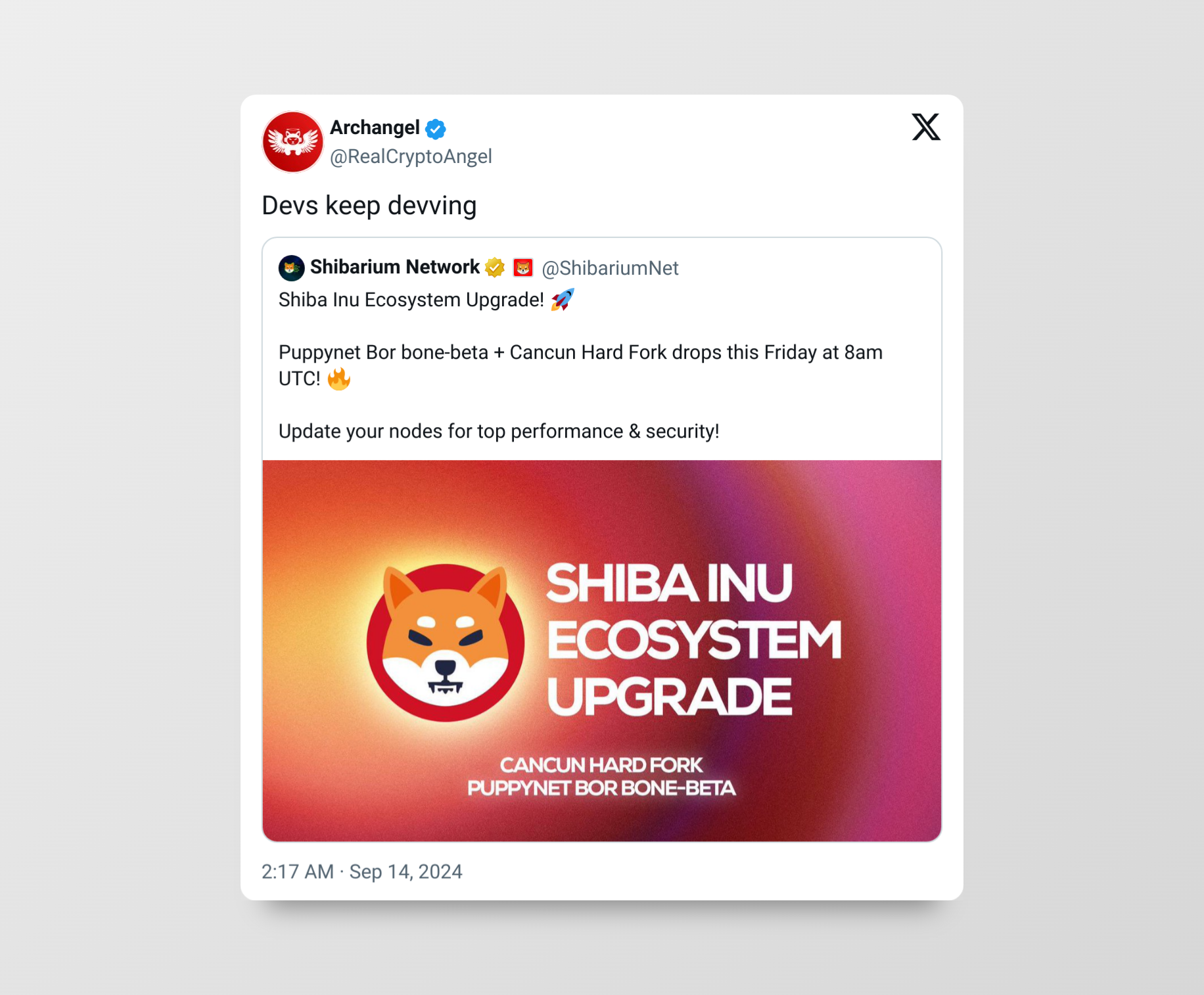Click the "Devs keep devving" post text
Image resolution: width=1204 pixels, height=995 pixels.
pos(369,206)
